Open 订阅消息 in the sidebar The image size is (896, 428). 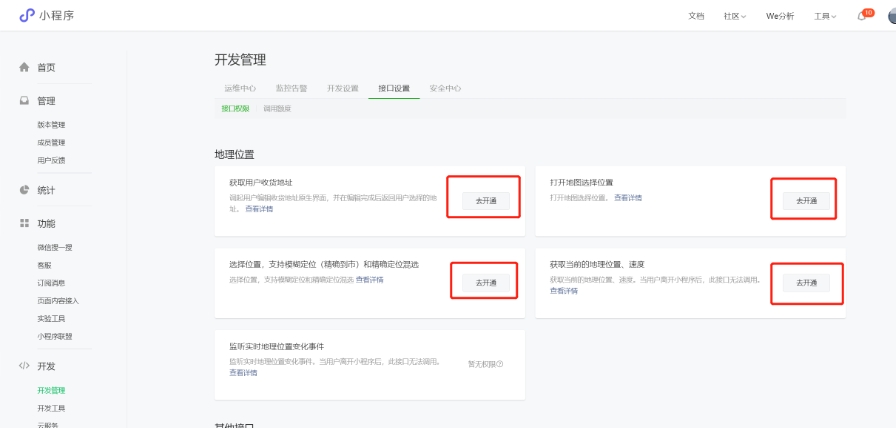(x=51, y=283)
